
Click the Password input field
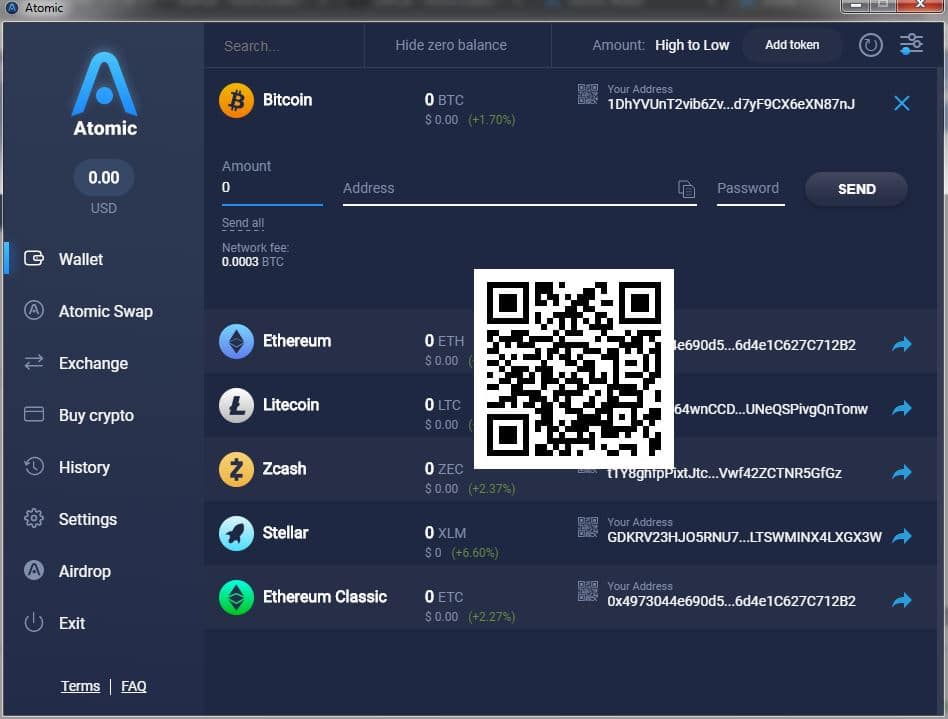point(750,189)
